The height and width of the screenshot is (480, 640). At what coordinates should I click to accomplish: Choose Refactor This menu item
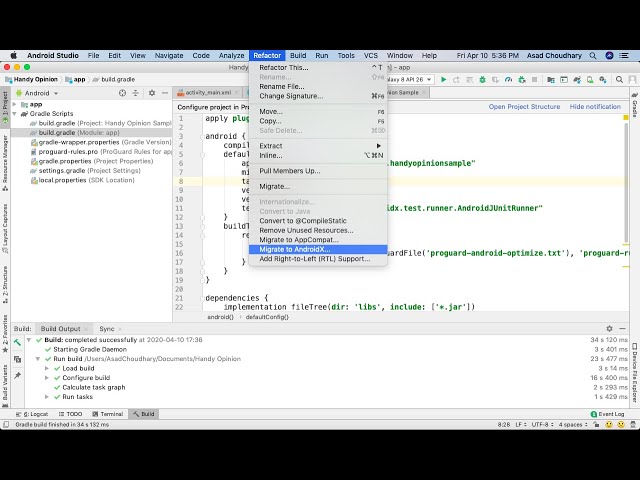[318, 68]
